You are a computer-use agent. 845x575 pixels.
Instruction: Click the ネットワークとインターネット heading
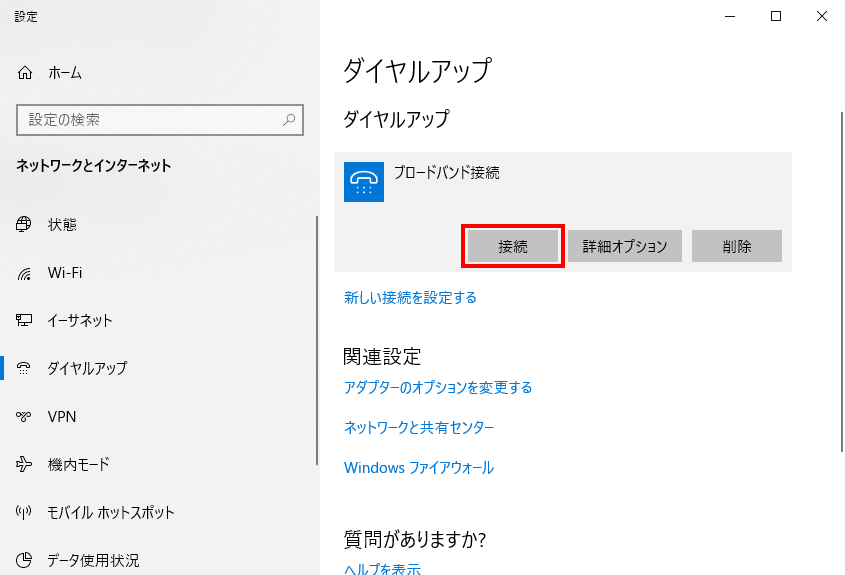click(93, 165)
